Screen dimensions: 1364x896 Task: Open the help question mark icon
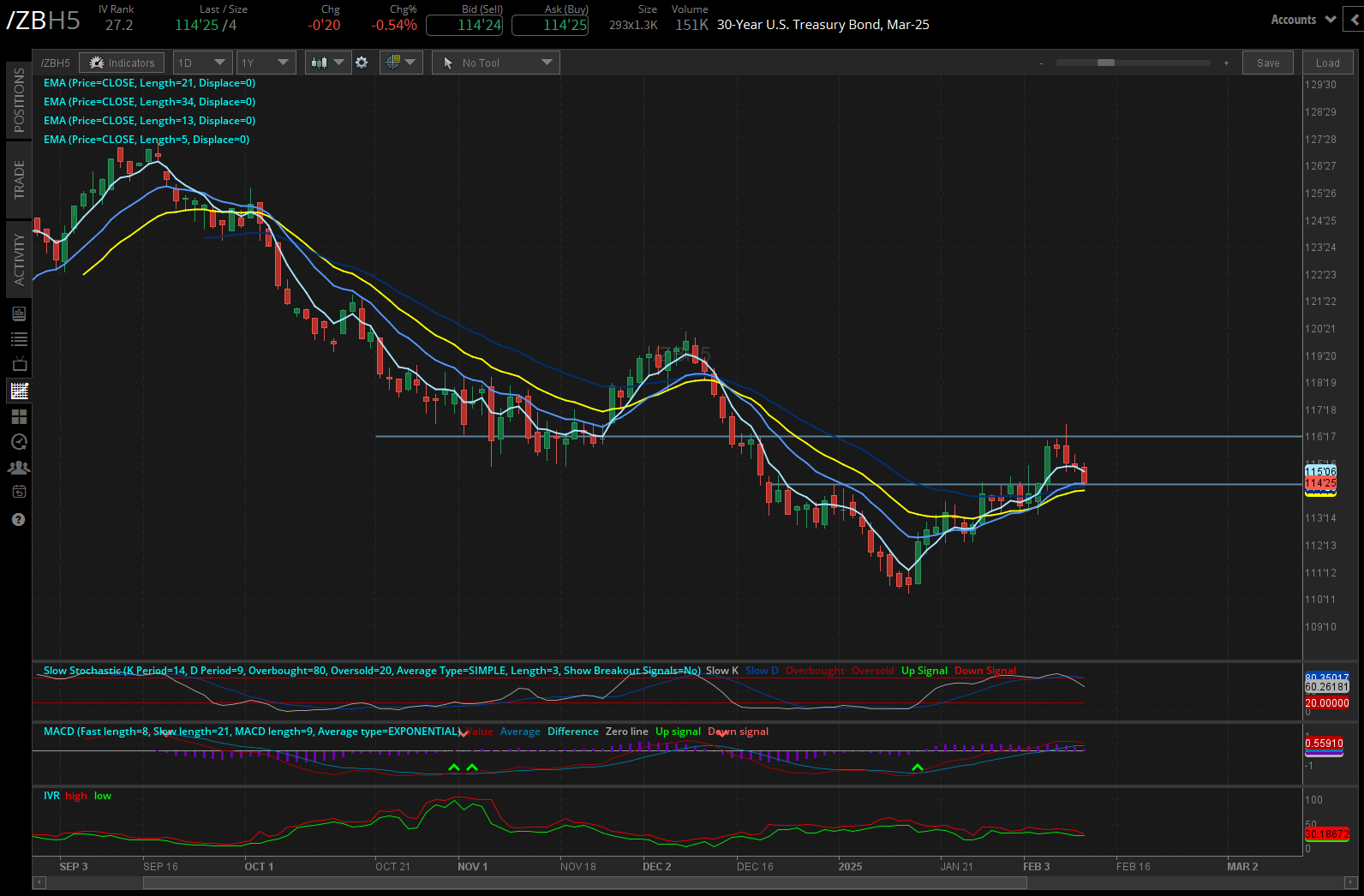(18, 519)
